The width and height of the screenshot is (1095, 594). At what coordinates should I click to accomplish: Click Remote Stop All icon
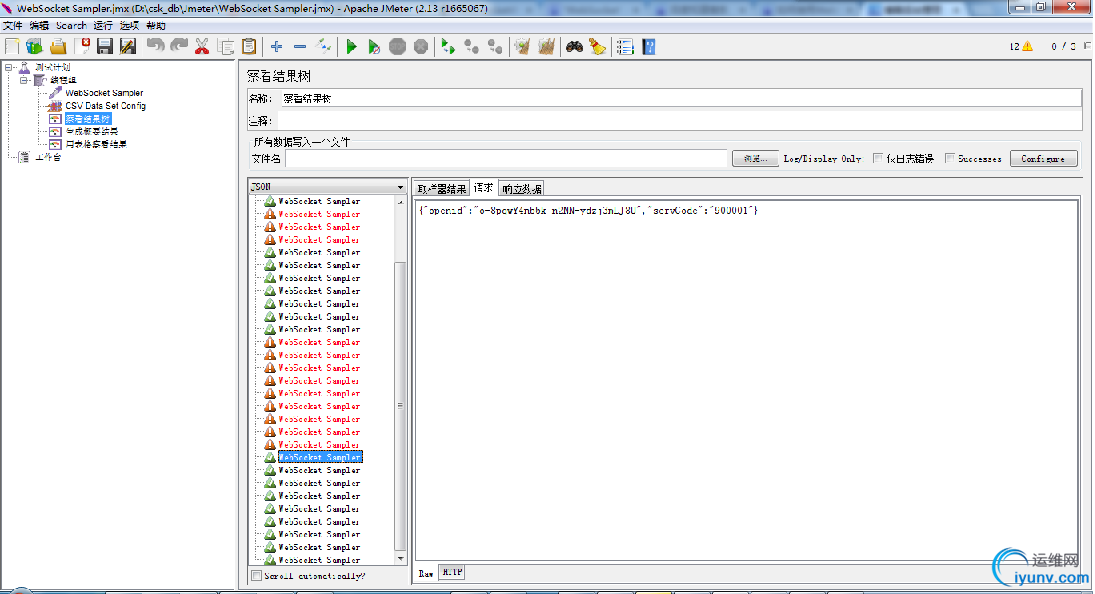[472, 47]
